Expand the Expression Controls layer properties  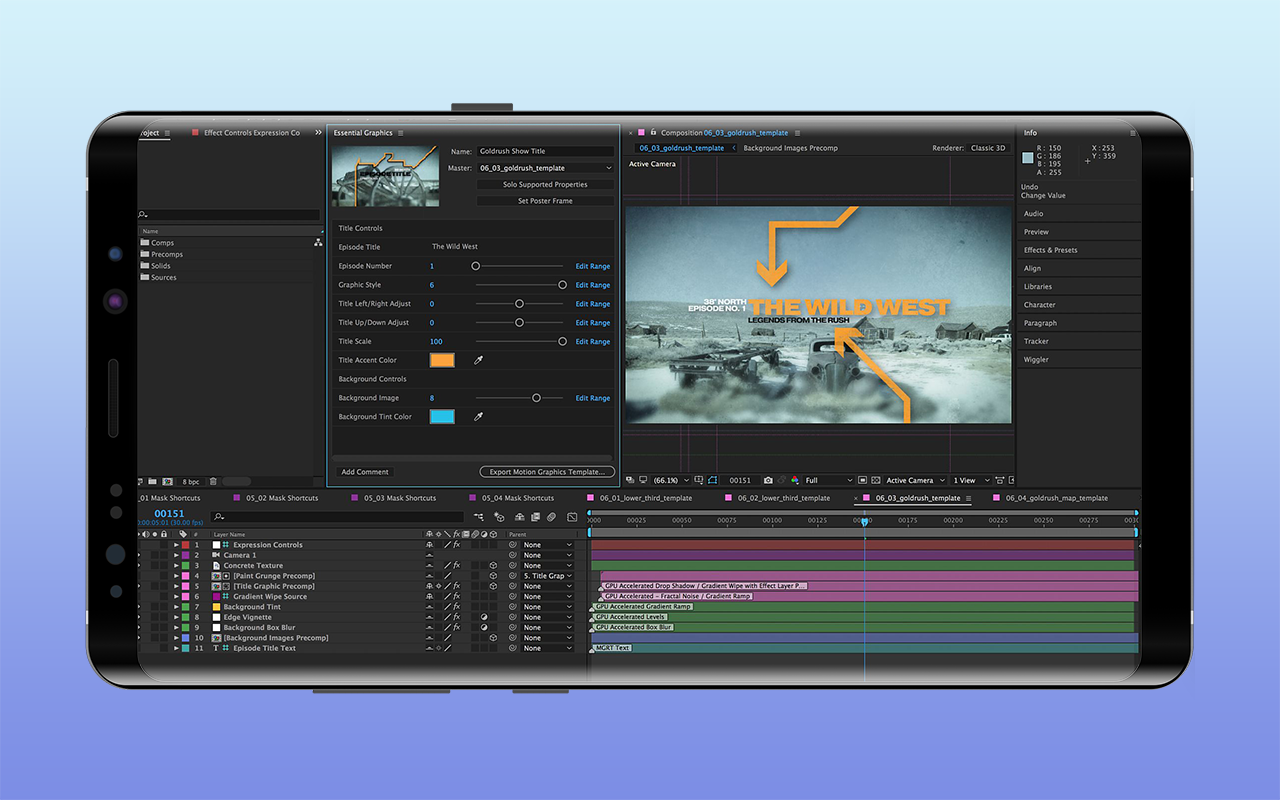pyautogui.click(x=176, y=545)
